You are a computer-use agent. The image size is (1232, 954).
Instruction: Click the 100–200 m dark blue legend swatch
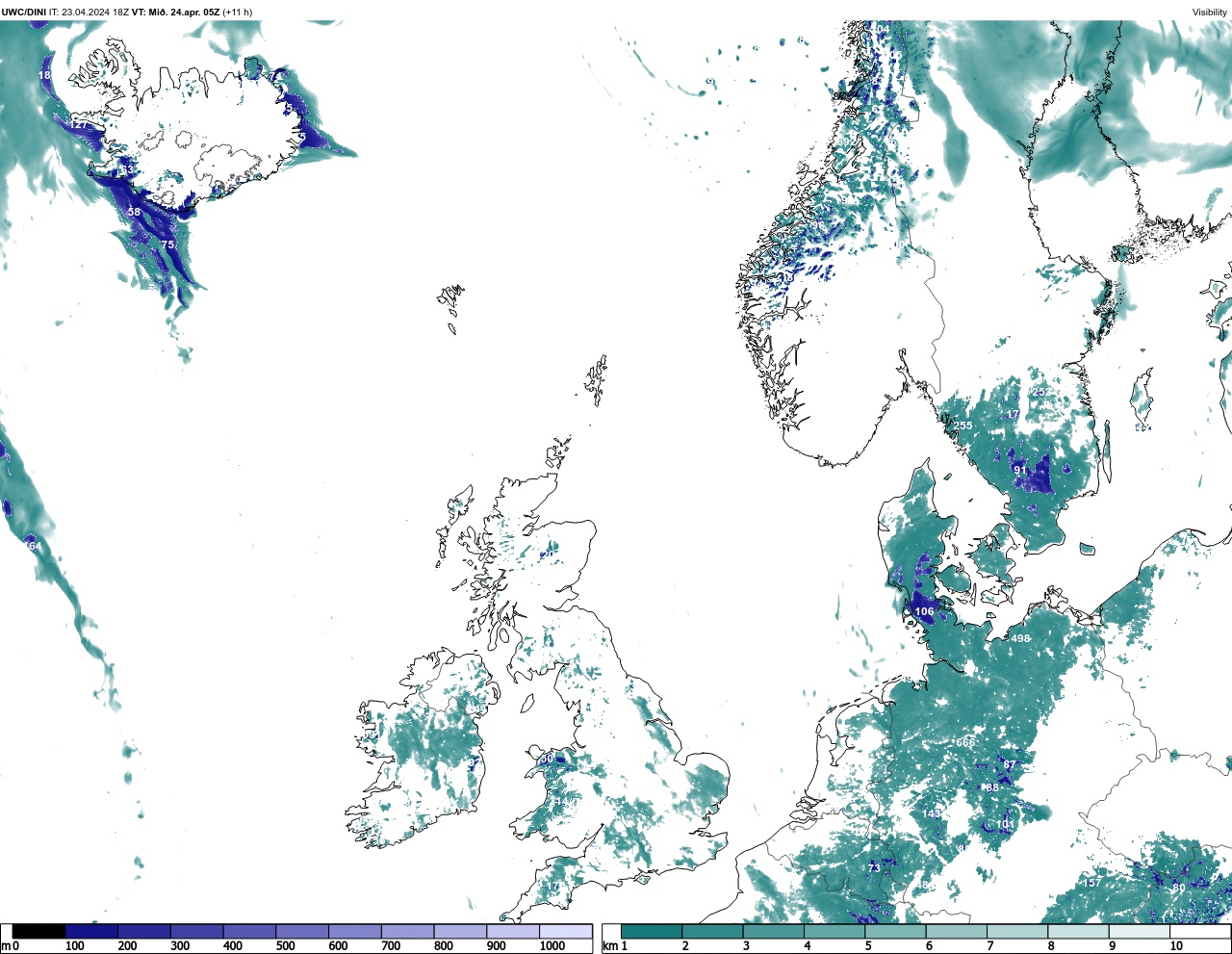pos(91,931)
